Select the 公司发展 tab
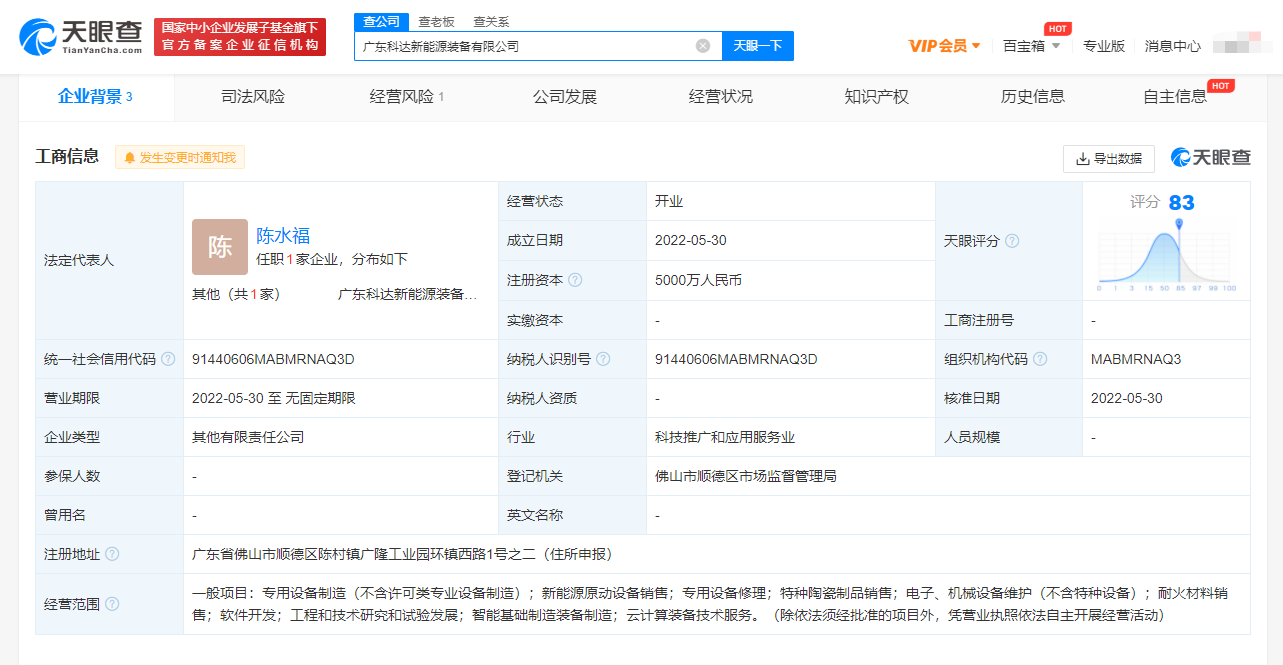 [565, 97]
